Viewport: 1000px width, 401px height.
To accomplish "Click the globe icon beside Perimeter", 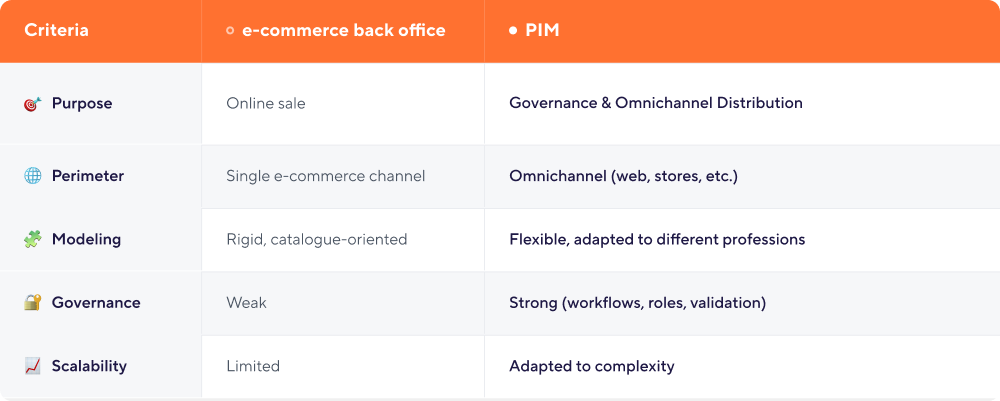I will [x=32, y=176].
